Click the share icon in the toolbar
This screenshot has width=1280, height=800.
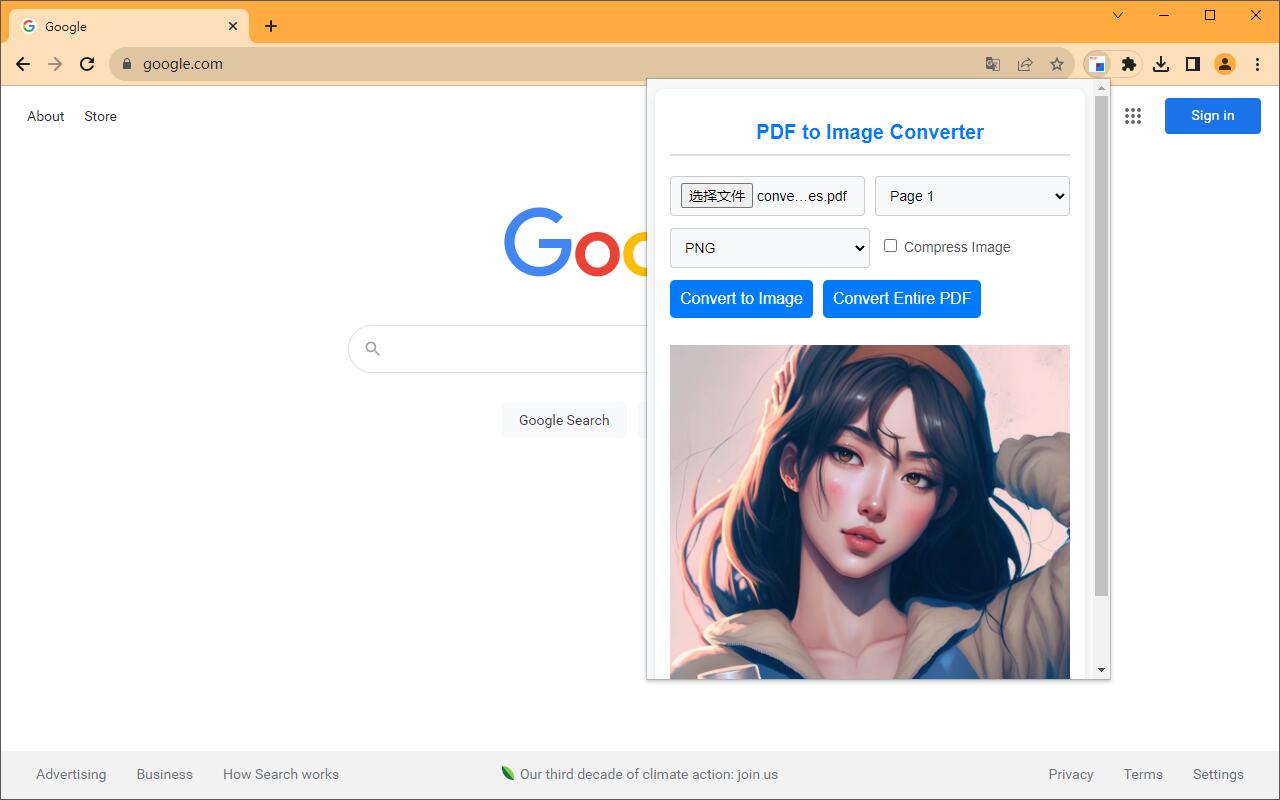coord(1025,63)
